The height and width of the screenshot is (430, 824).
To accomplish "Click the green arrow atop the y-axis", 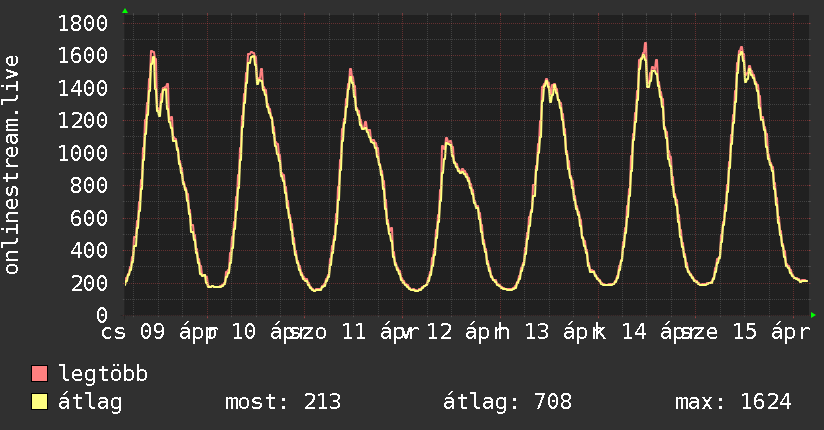I will click(x=125, y=11).
